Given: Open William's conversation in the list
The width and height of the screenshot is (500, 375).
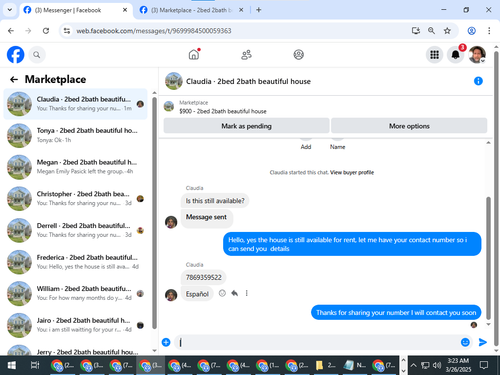Looking at the screenshot, I should (x=75, y=293).
